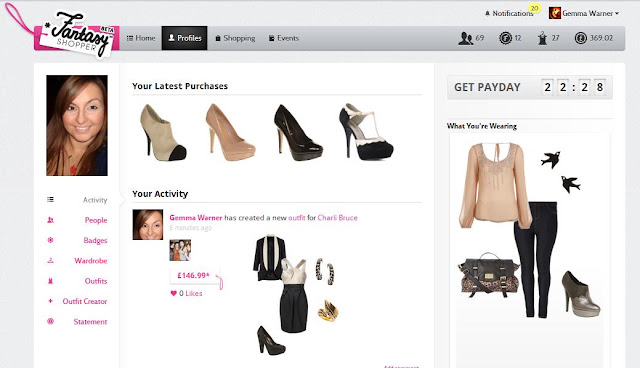Viewport: 640px width, 368px height.
Task: Click the small Charli Bruce group photo
Action: 180,250
